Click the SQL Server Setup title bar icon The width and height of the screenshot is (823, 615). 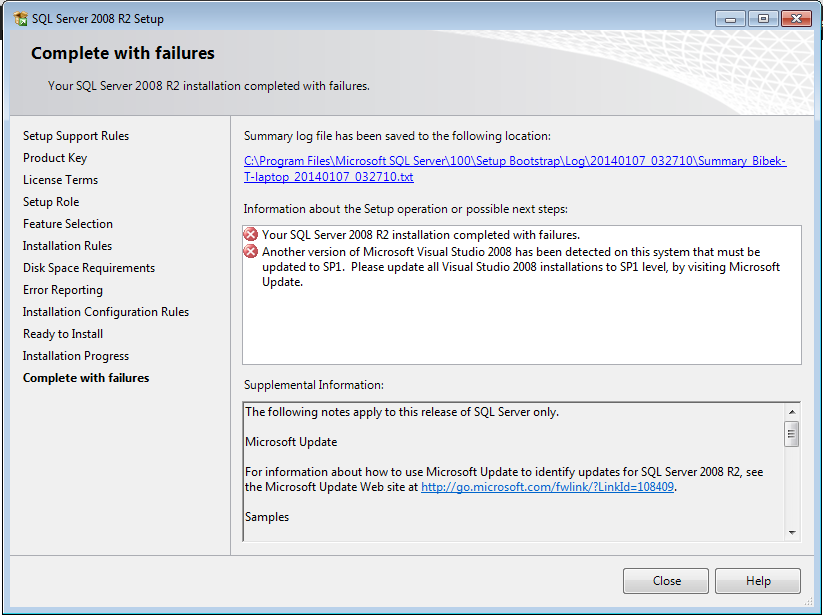(x=20, y=19)
